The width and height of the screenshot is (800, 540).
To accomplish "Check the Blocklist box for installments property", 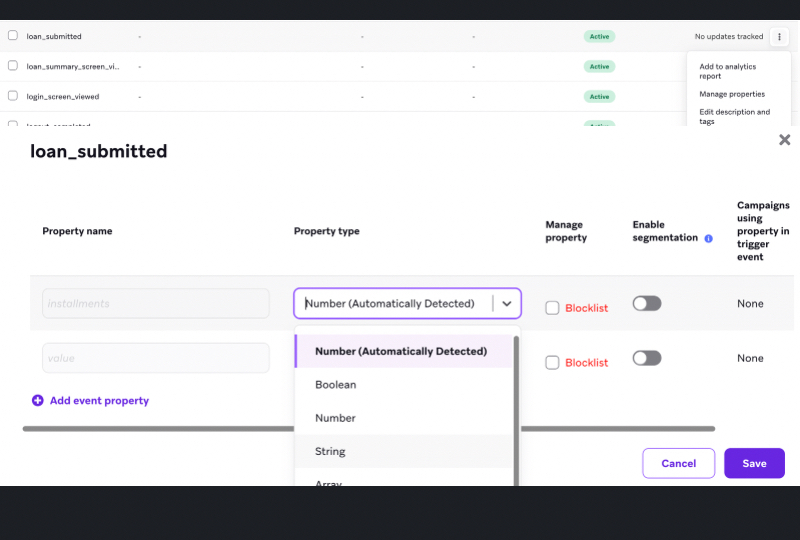I will pyautogui.click(x=552, y=308).
